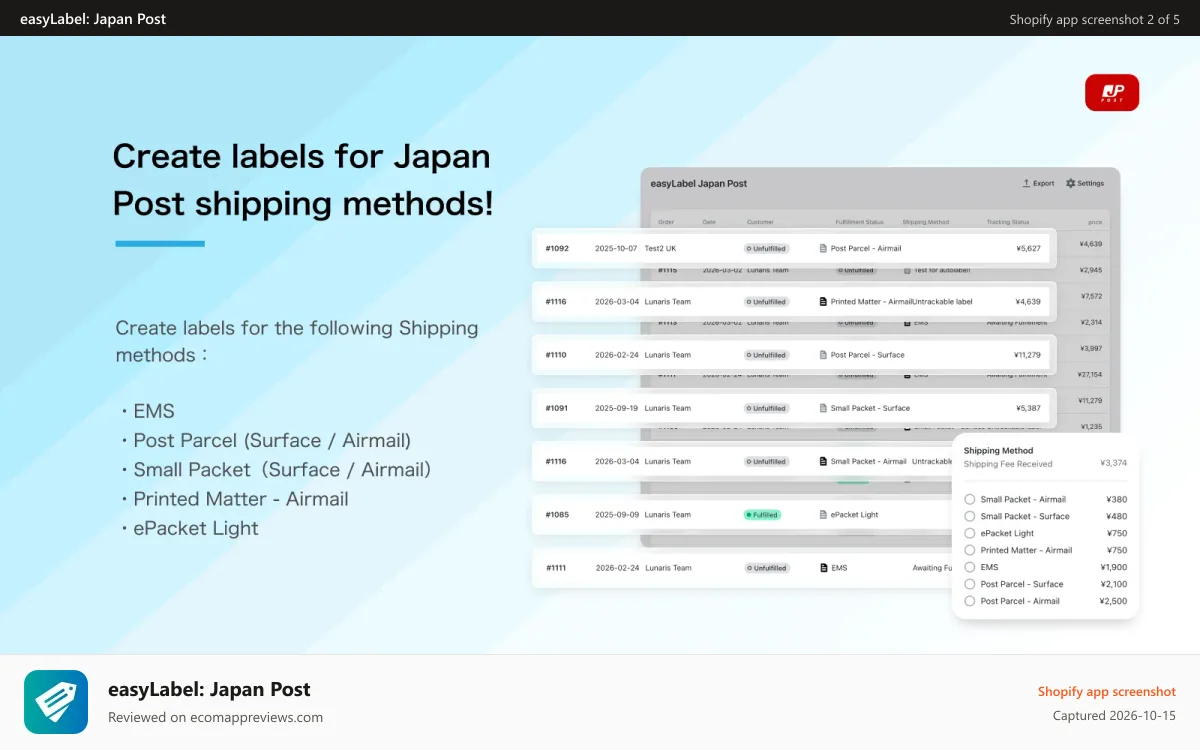The height and width of the screenshot is (750, 1200).
Task: Click Unfulfilled badge on order #1091
Action: (x=766, y=408)
